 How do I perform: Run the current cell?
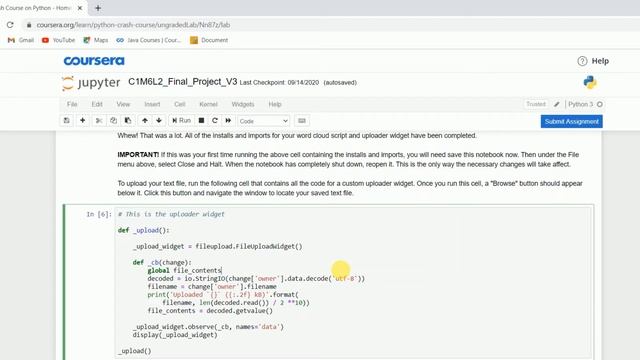(x=181, y=121)
